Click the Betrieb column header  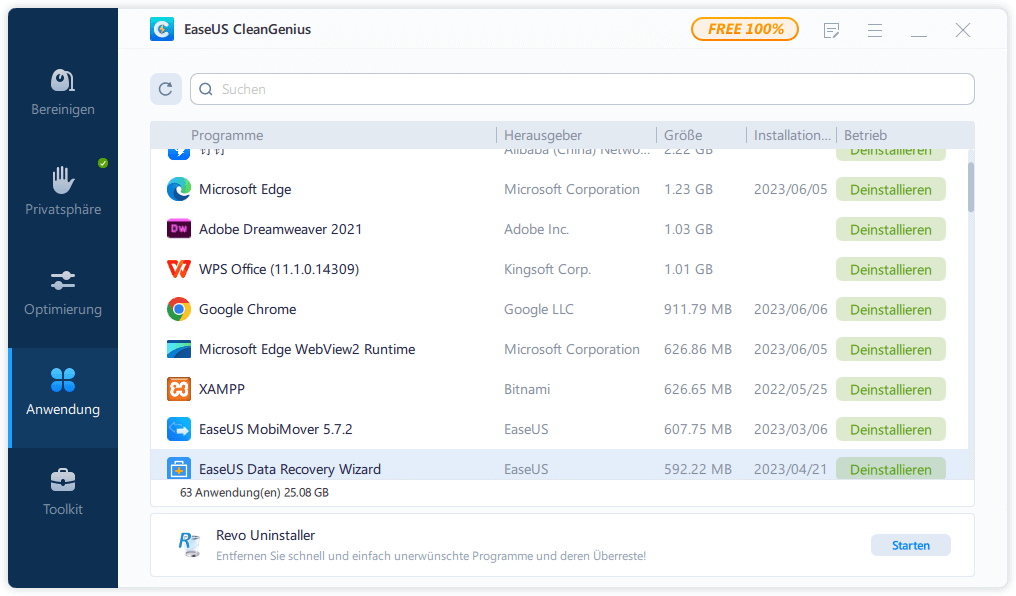(x=865, y=135)
